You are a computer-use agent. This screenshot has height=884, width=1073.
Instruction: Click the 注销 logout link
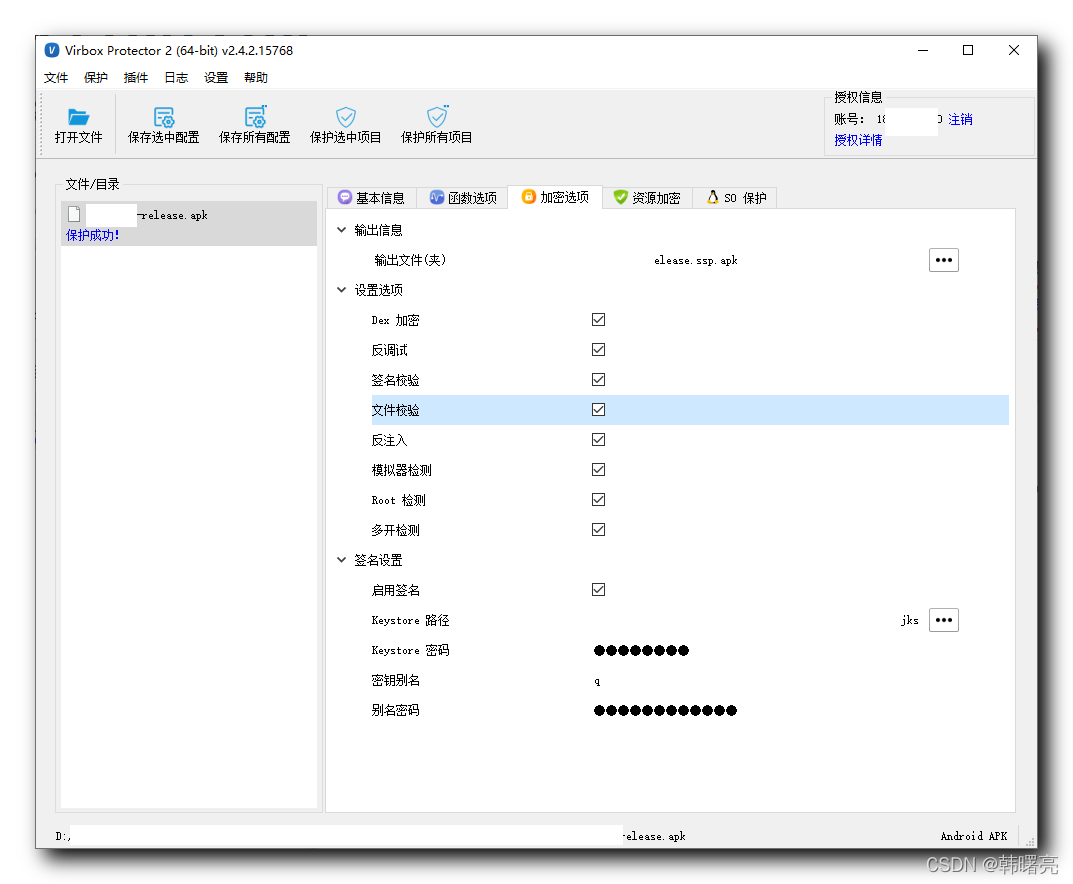click(960, 119)
